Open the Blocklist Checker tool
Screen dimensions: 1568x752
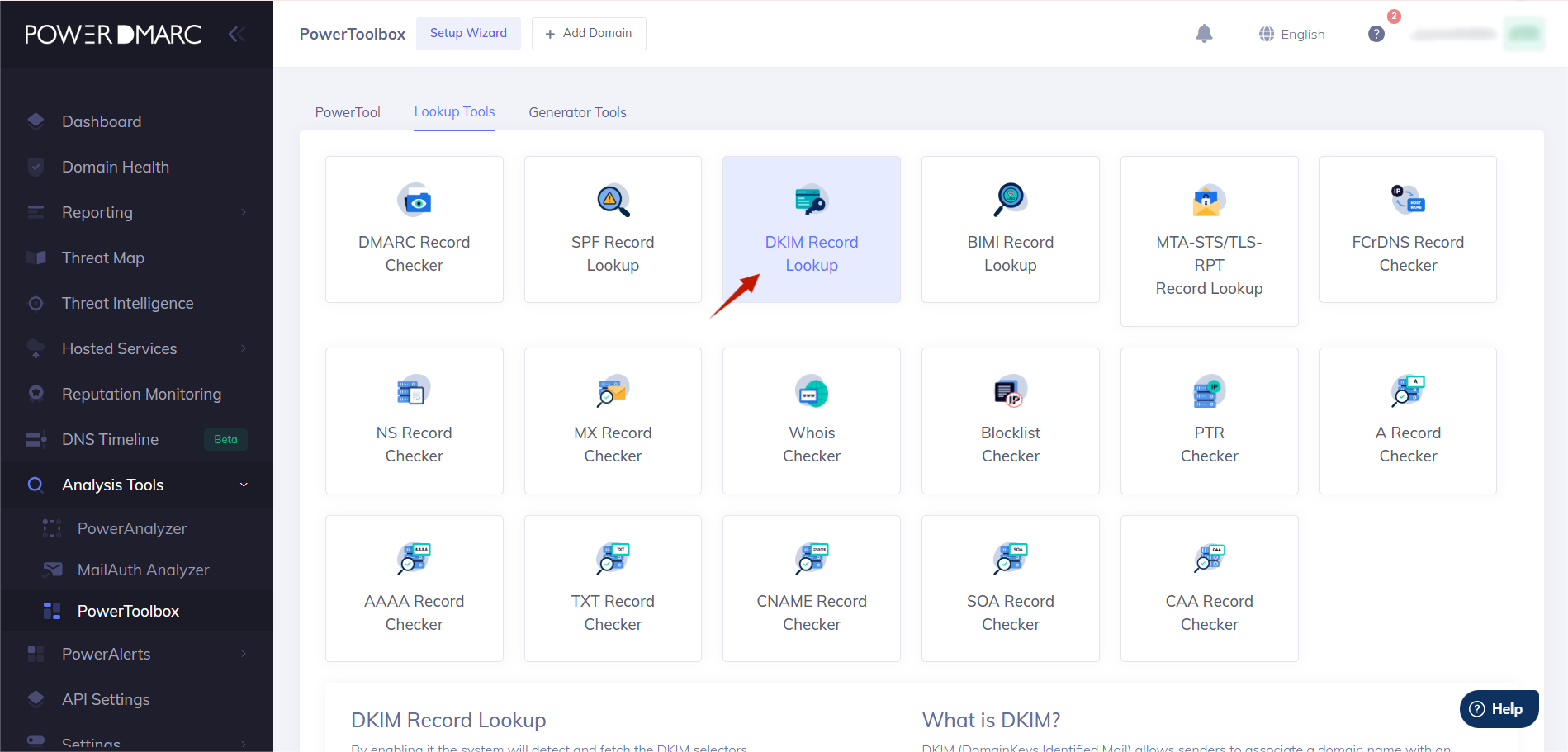1010,421
